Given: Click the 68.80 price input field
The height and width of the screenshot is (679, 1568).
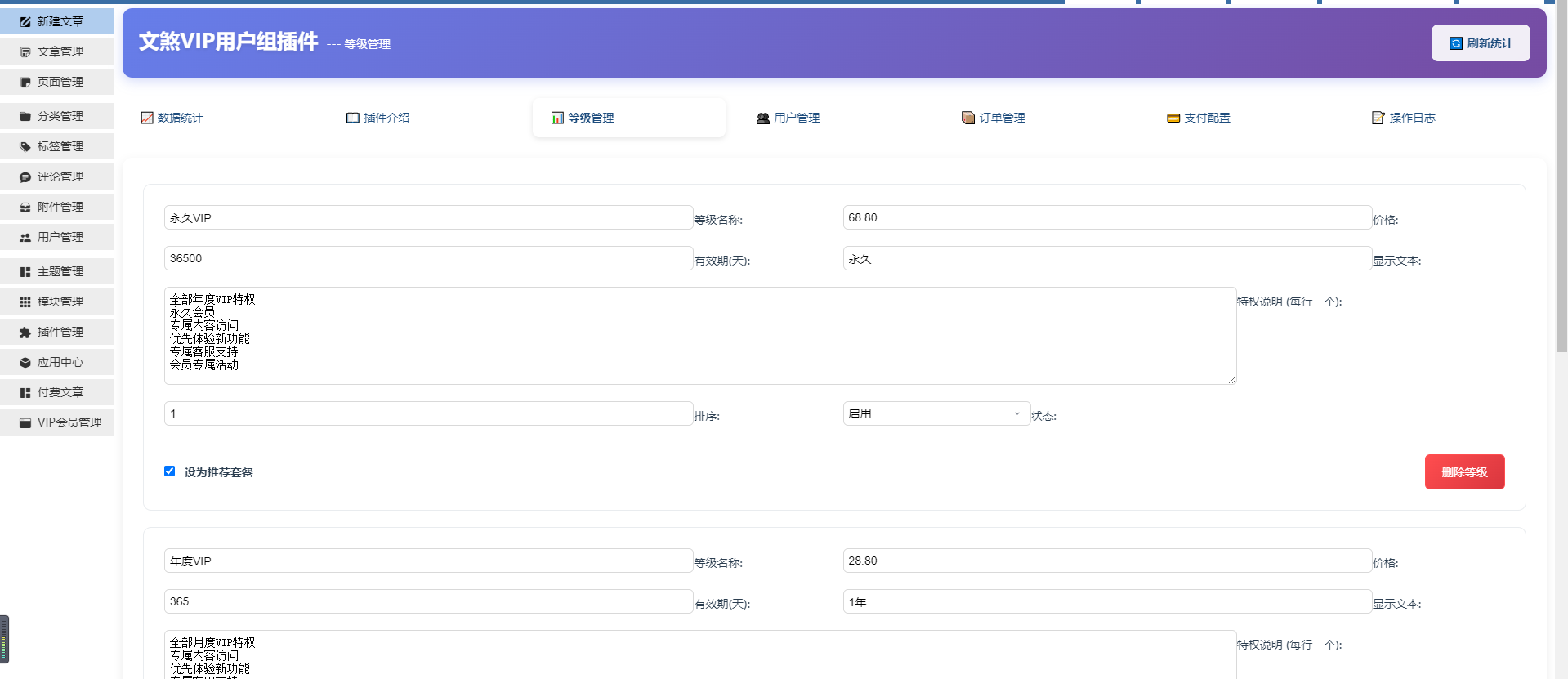Looking at the screenshot, I should 1106,218.
